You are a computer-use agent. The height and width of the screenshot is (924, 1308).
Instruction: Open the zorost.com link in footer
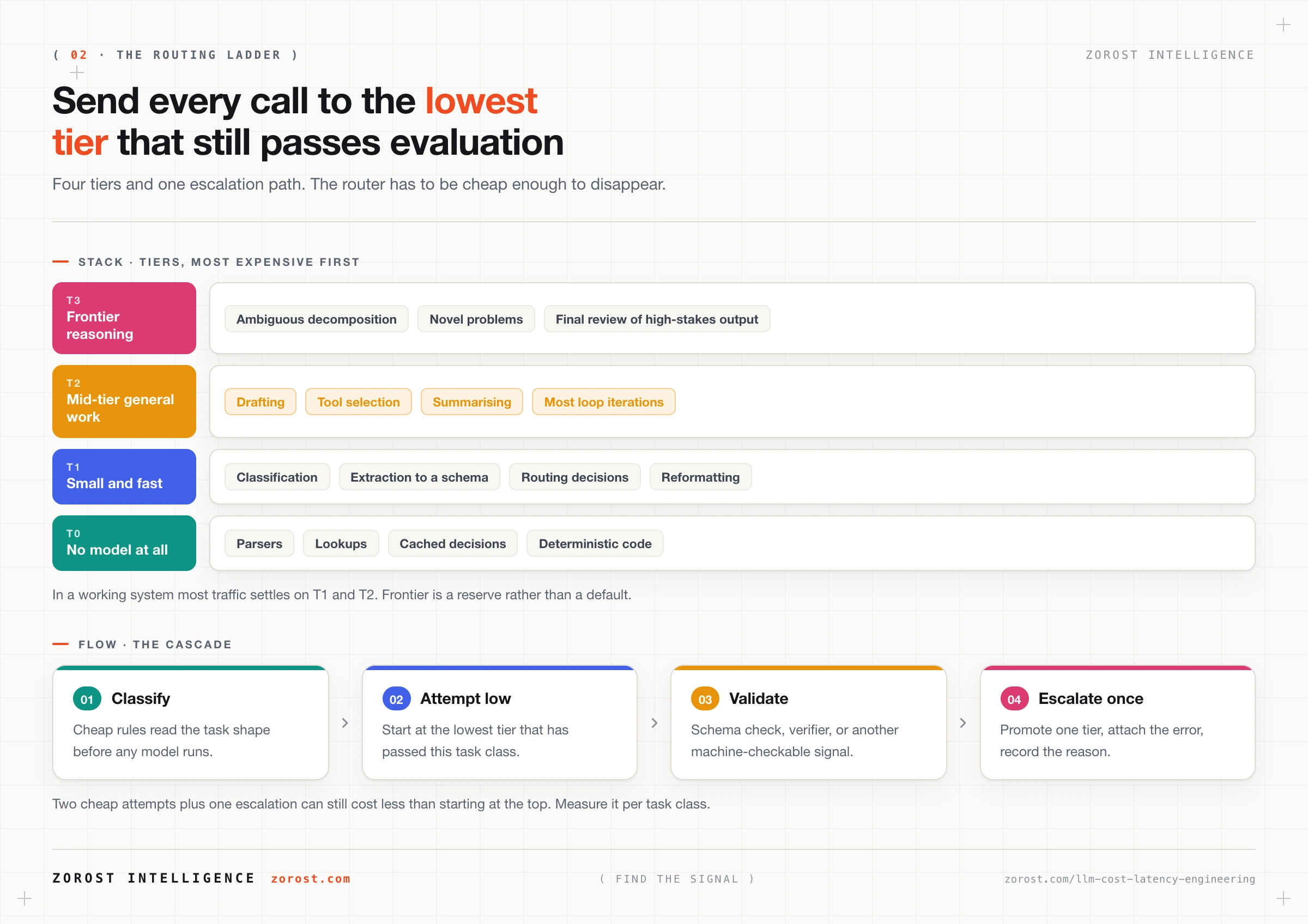pos(311,878)
